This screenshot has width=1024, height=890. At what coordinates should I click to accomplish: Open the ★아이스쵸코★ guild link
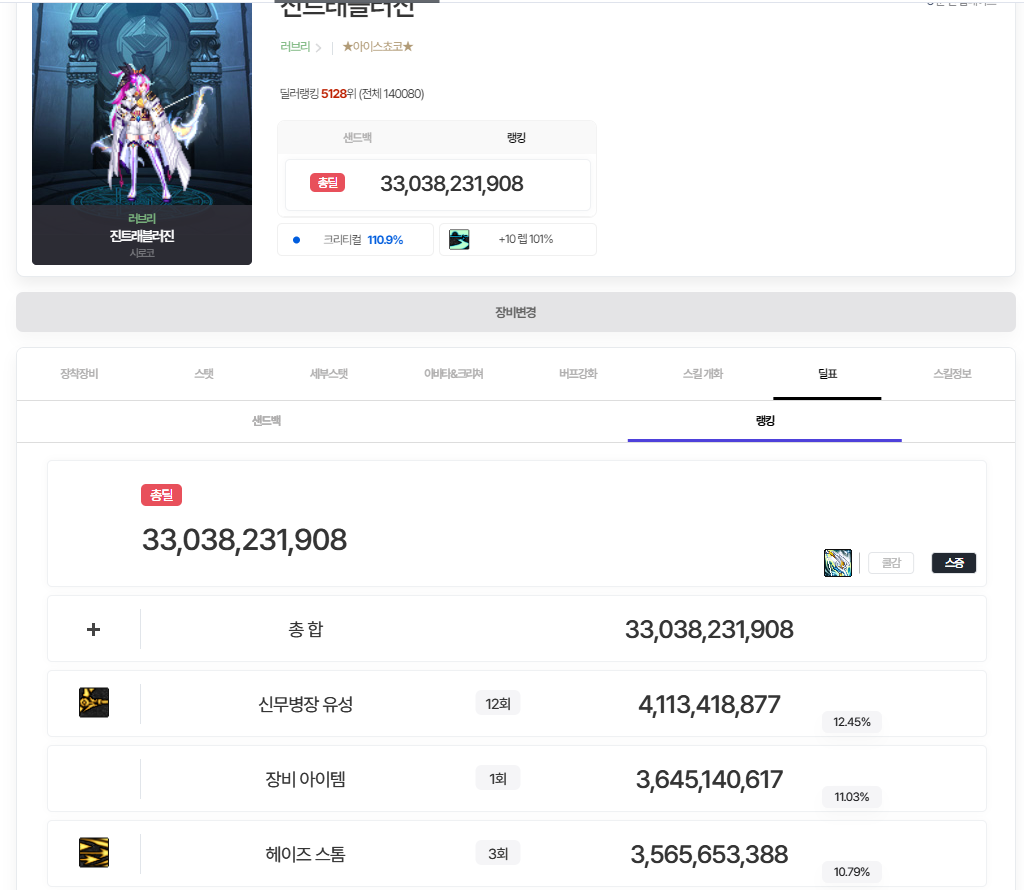coord(377,47)
